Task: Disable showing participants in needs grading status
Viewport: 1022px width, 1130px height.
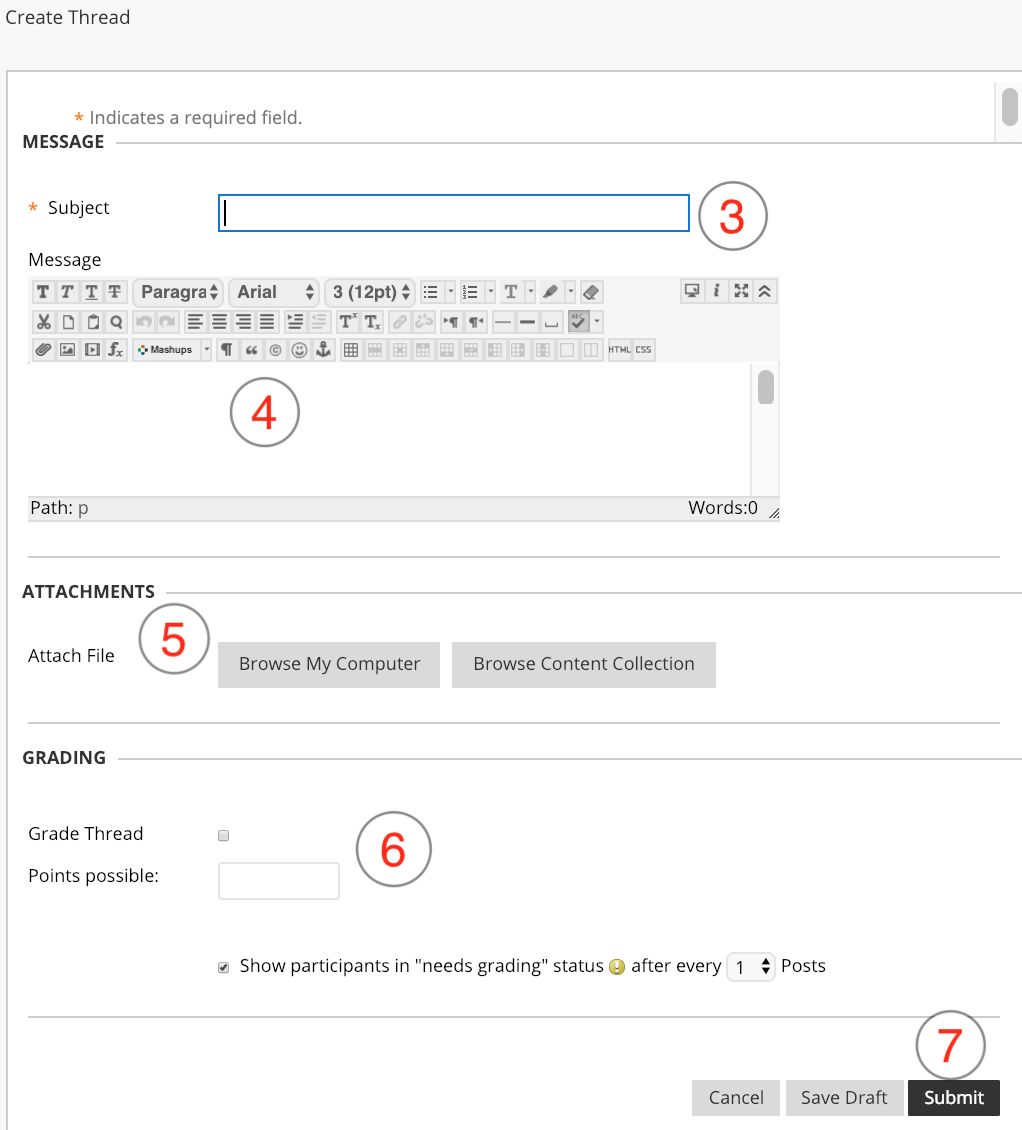Action: tap(223, 966)
